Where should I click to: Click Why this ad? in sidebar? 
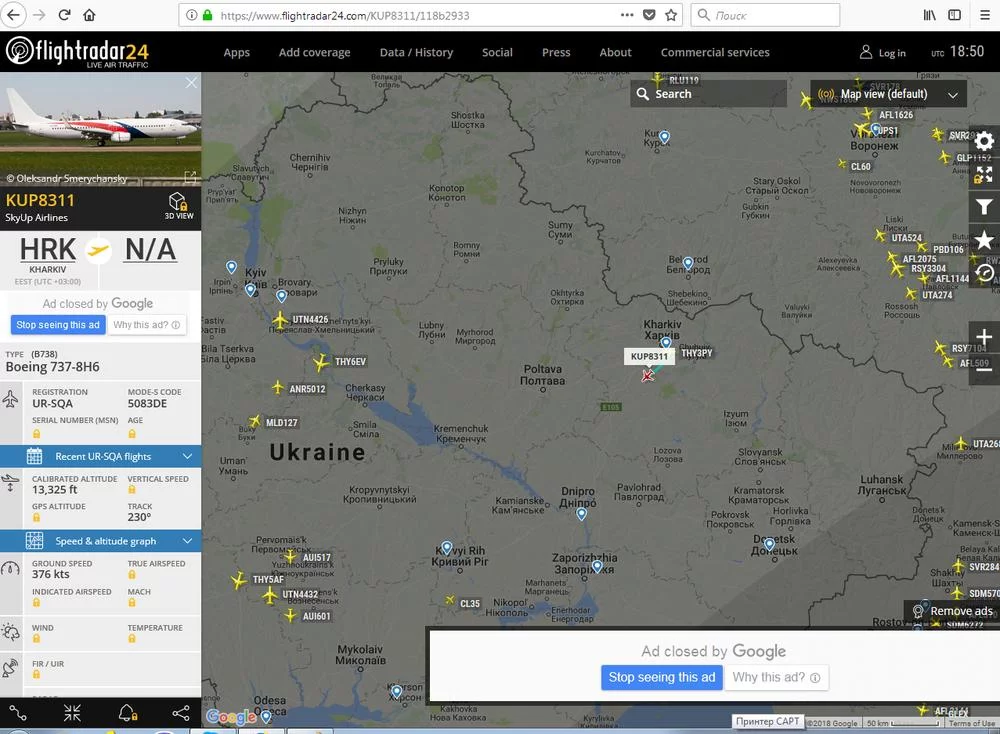(147, 325)
